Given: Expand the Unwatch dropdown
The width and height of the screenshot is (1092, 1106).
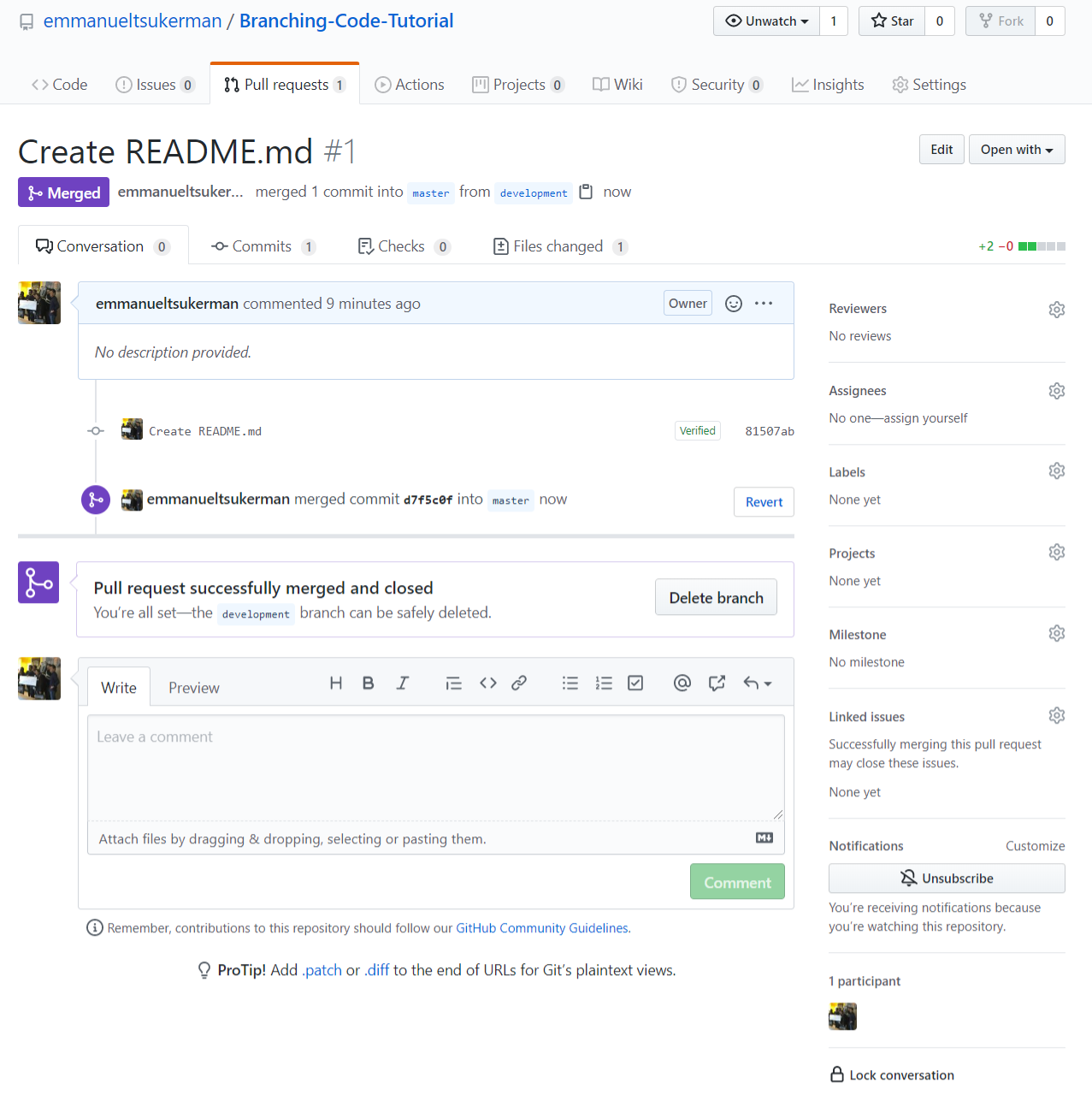Looking at the screenshot, I should pyautogui.click(x=766, y=21).
